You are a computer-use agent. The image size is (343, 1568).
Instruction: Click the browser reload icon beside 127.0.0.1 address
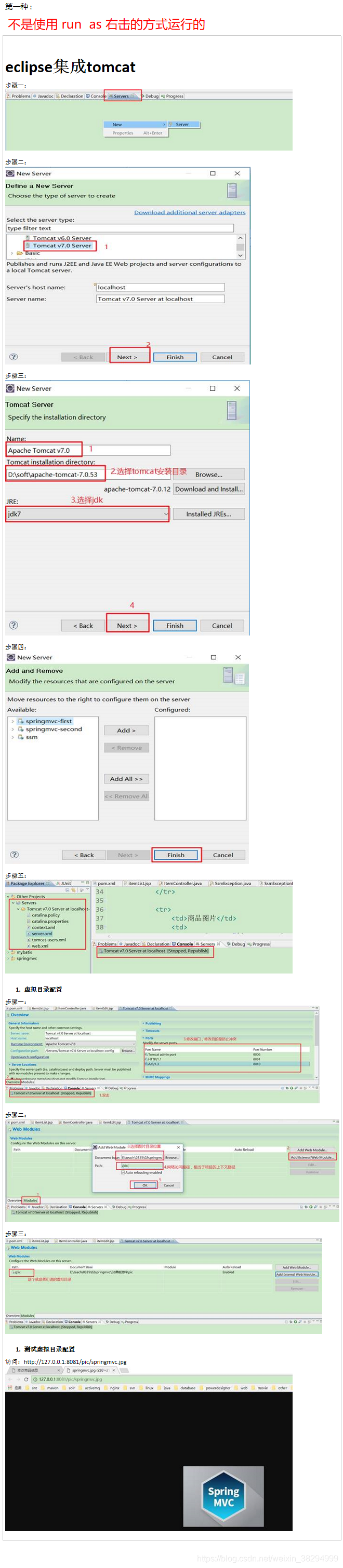point(26,1378)
